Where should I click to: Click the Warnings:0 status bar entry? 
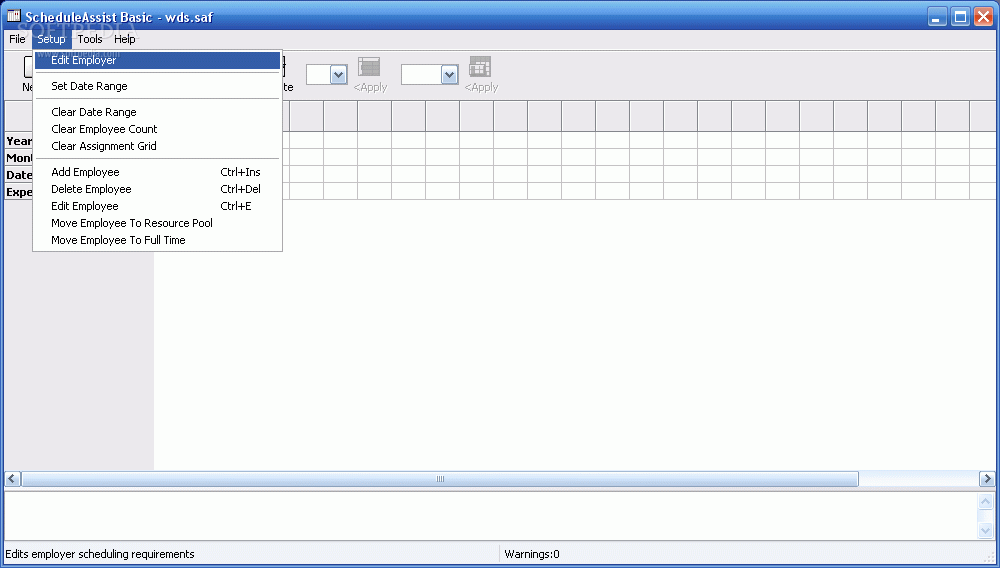tap(532, 554)
